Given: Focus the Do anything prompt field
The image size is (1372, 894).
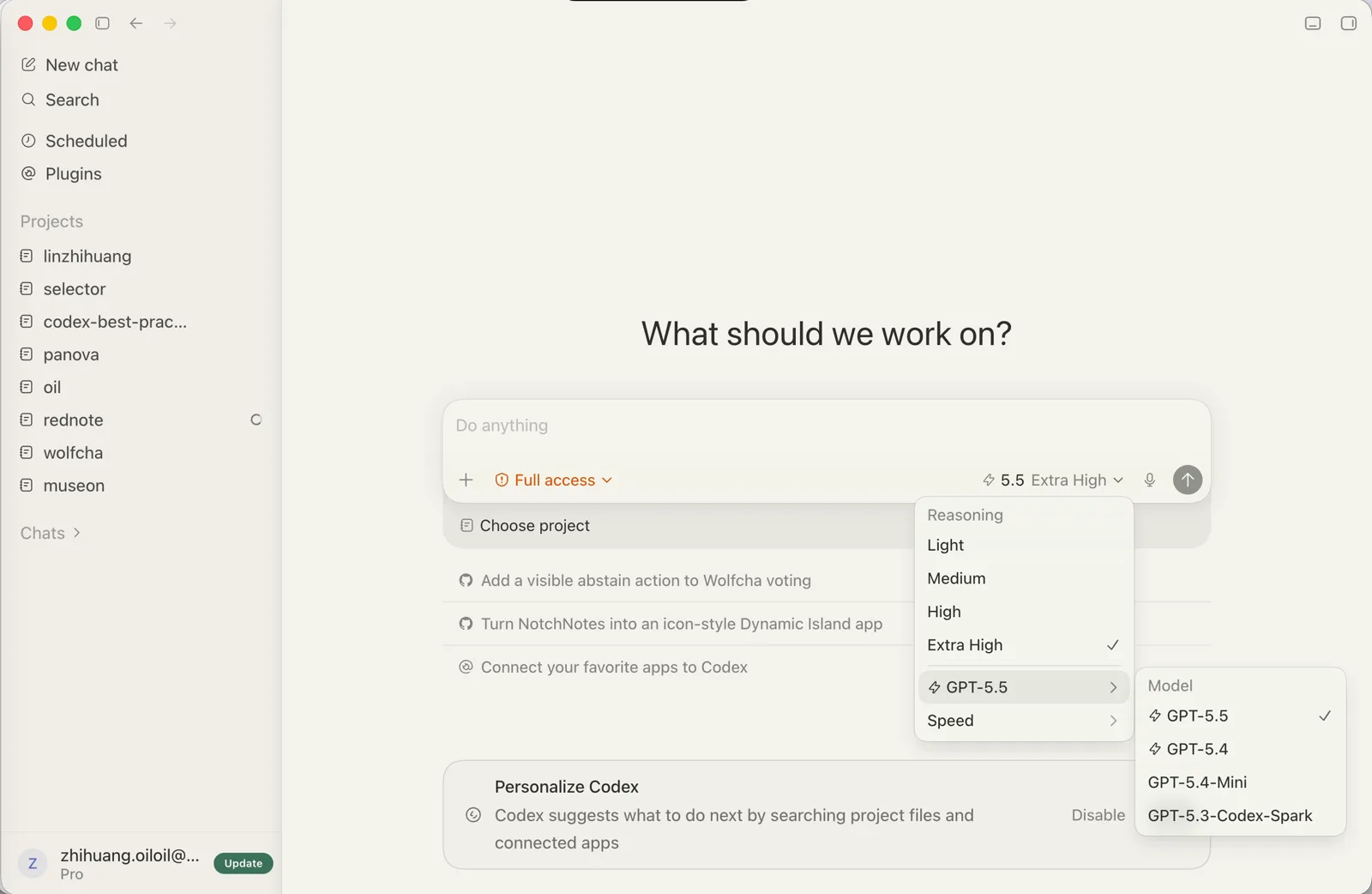Looking at the screenshot, I should [827, 426].
